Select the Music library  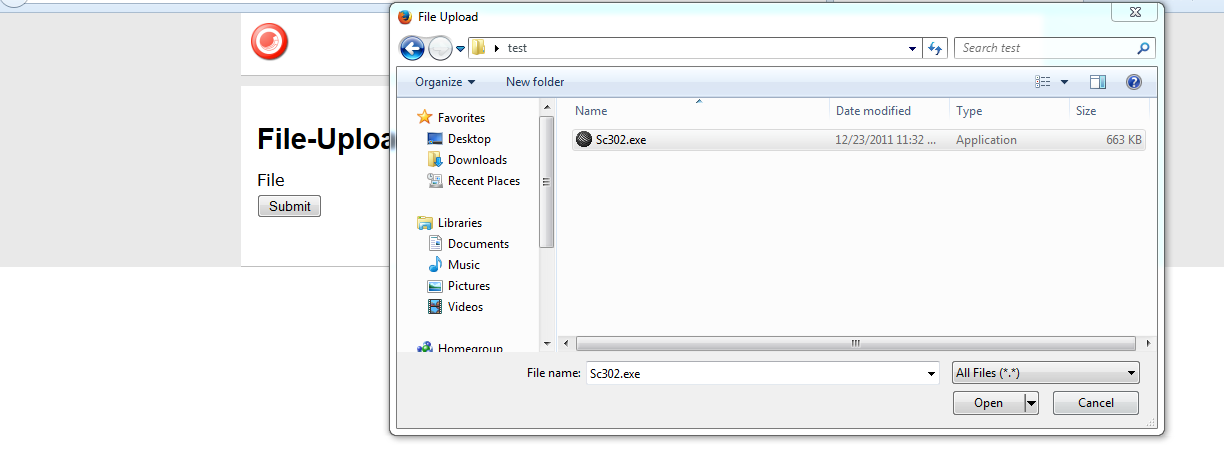point(463,265)
